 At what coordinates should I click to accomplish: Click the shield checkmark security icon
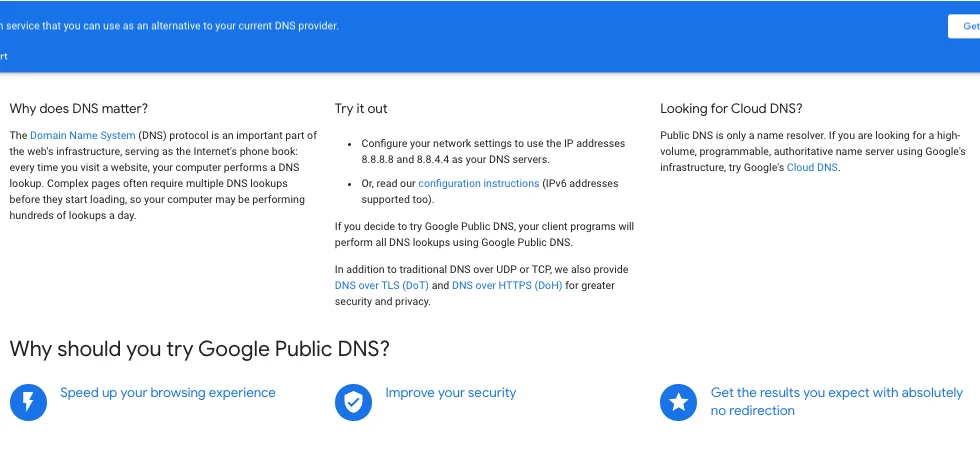[x=354, y=402]
